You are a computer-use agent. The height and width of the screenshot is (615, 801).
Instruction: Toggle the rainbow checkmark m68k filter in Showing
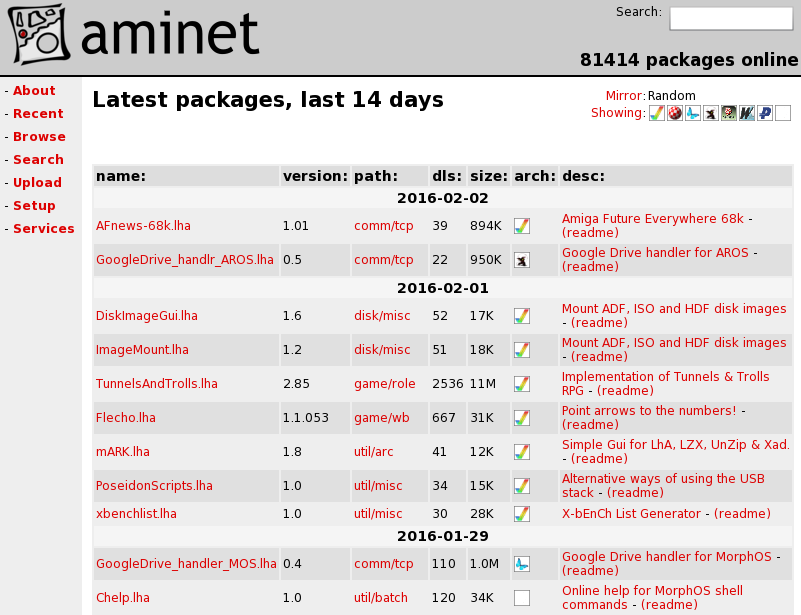click(x=656, y=113)
